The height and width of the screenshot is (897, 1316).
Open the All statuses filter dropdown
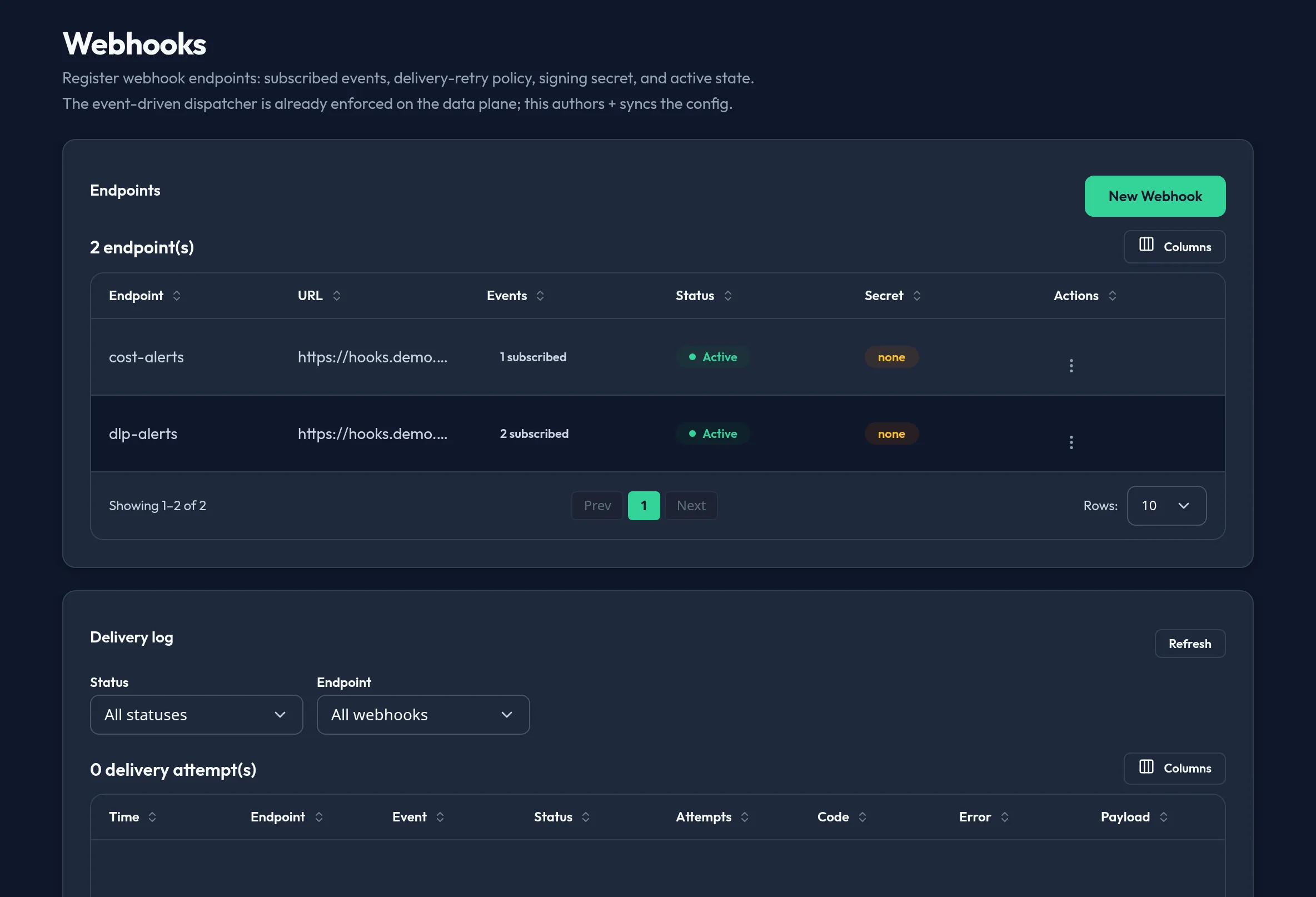point(196,715)
